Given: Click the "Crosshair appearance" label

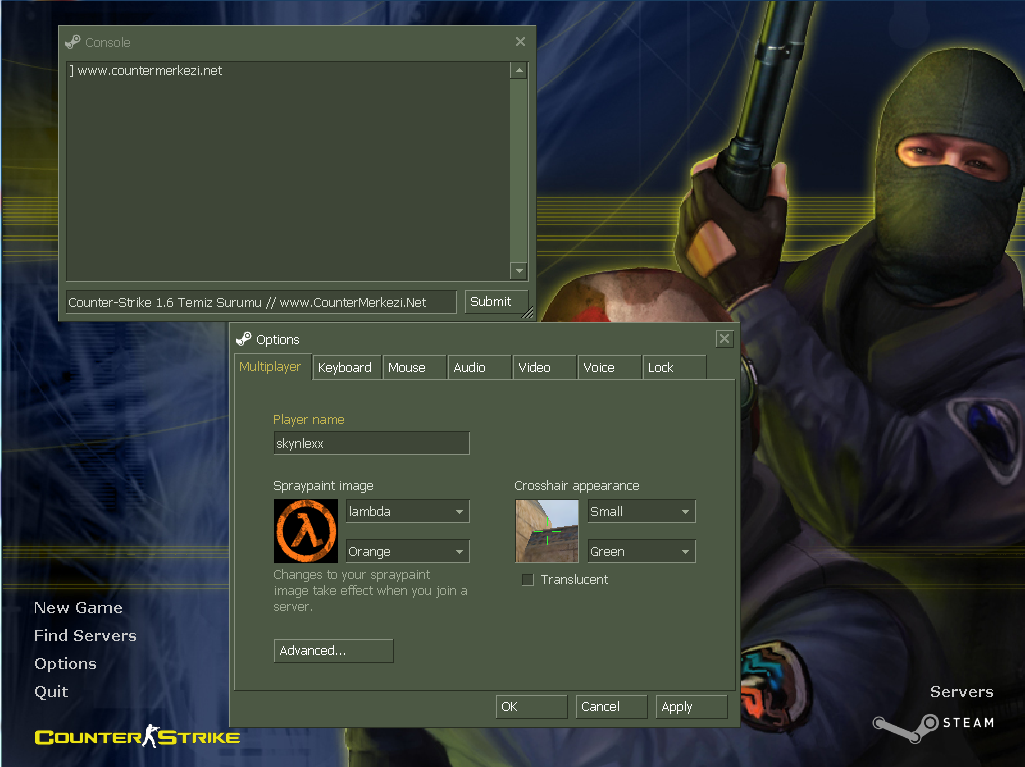Looking at the screenshot, I should [577, 486].
